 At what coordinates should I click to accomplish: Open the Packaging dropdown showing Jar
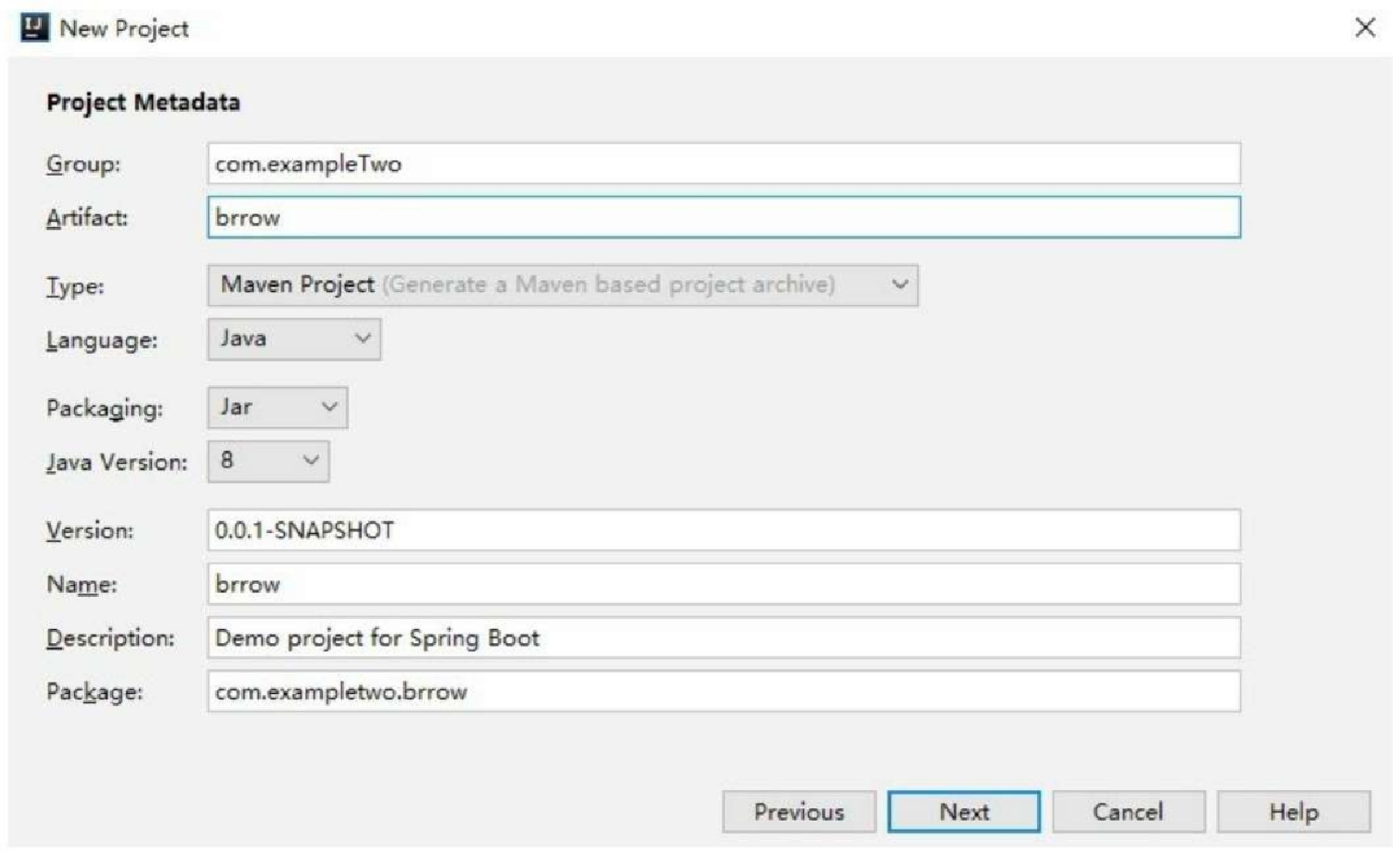pos(277,407)
